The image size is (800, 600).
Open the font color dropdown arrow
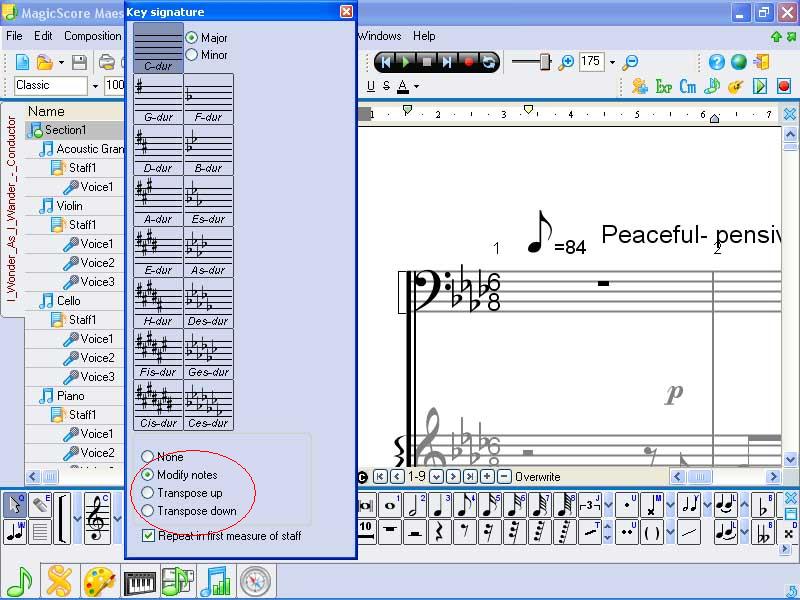(x=416, y=86)
